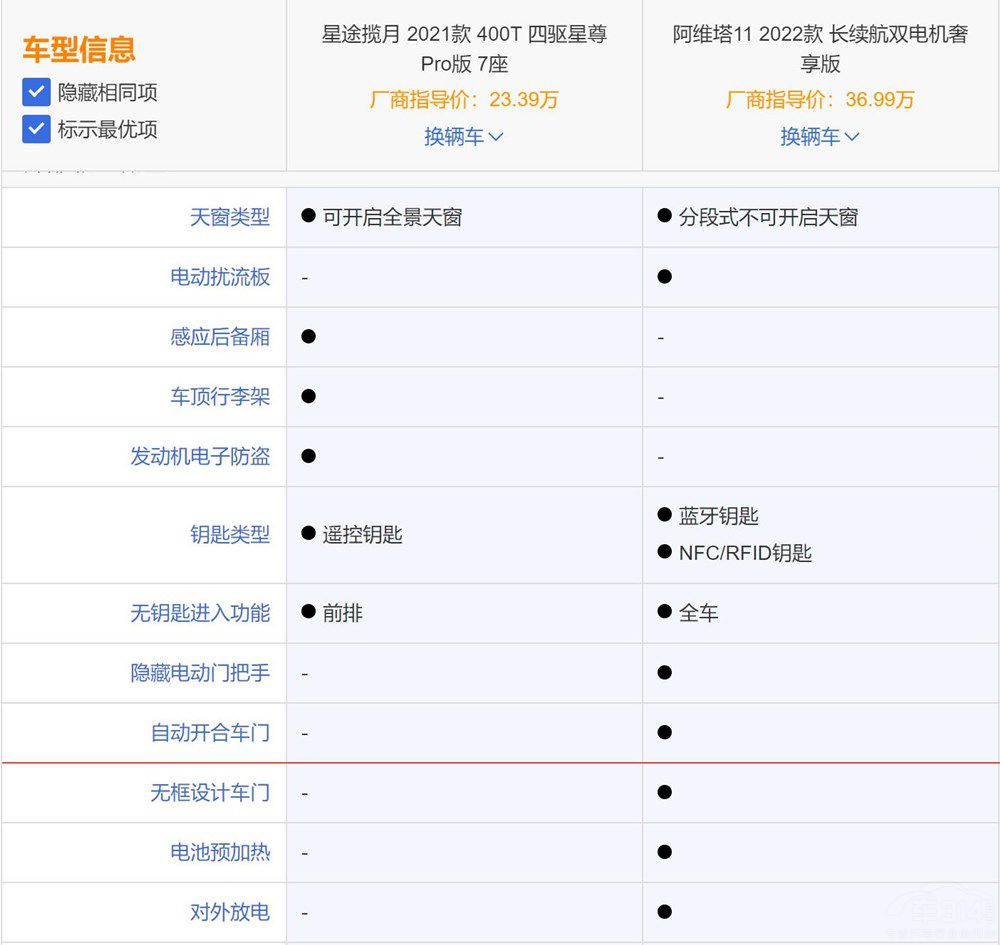This screenshot has width=1000, height=945.
Task: Click the 电池预加热 row label
Action: (x=232, y=852)
